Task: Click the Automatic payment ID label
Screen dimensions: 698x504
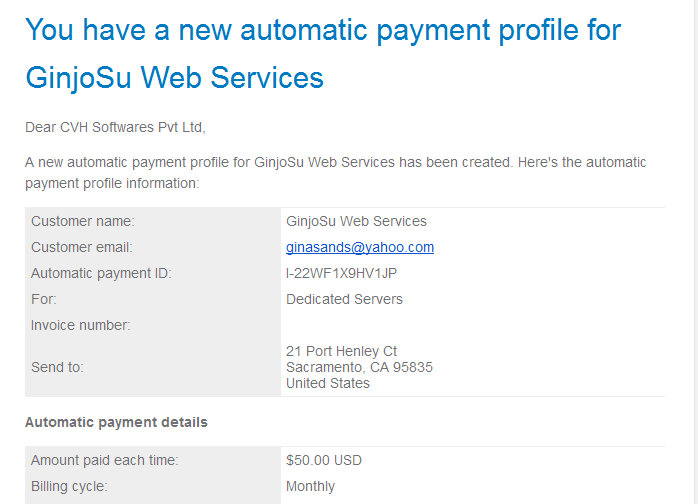Action: point(101,273)
